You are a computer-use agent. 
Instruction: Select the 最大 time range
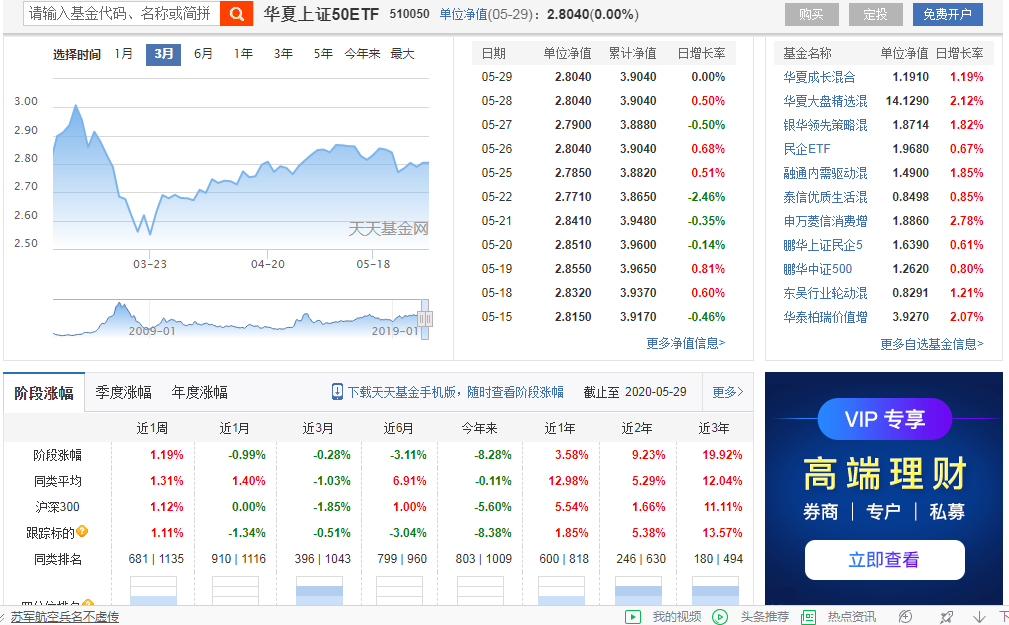(402, 54)
